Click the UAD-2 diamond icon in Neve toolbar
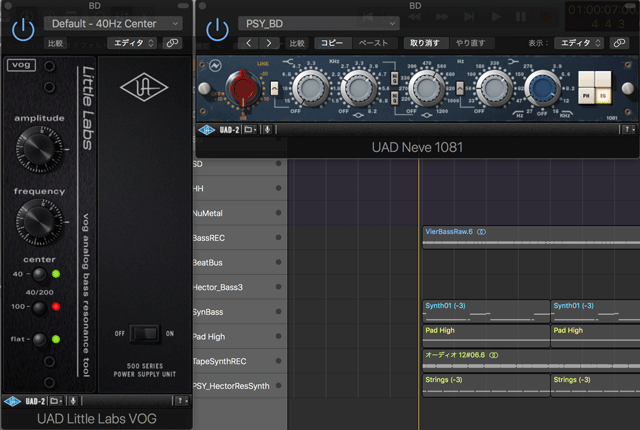 click(x=207, y=130)
